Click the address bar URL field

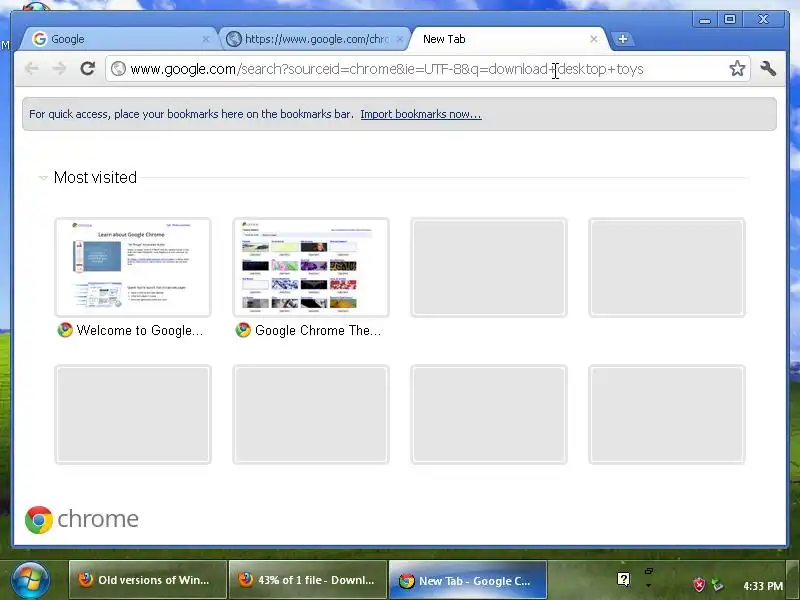pyautogui.click(x=428, y=68)
